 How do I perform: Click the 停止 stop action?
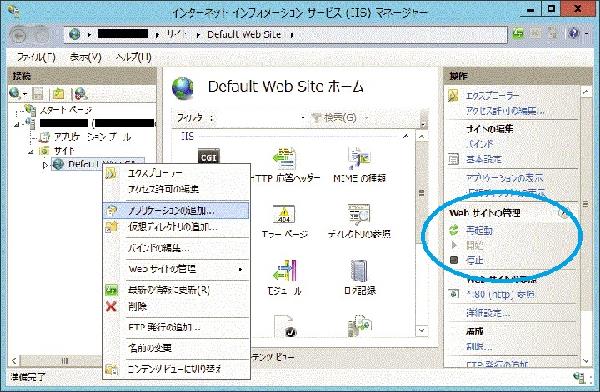[474, 261]
